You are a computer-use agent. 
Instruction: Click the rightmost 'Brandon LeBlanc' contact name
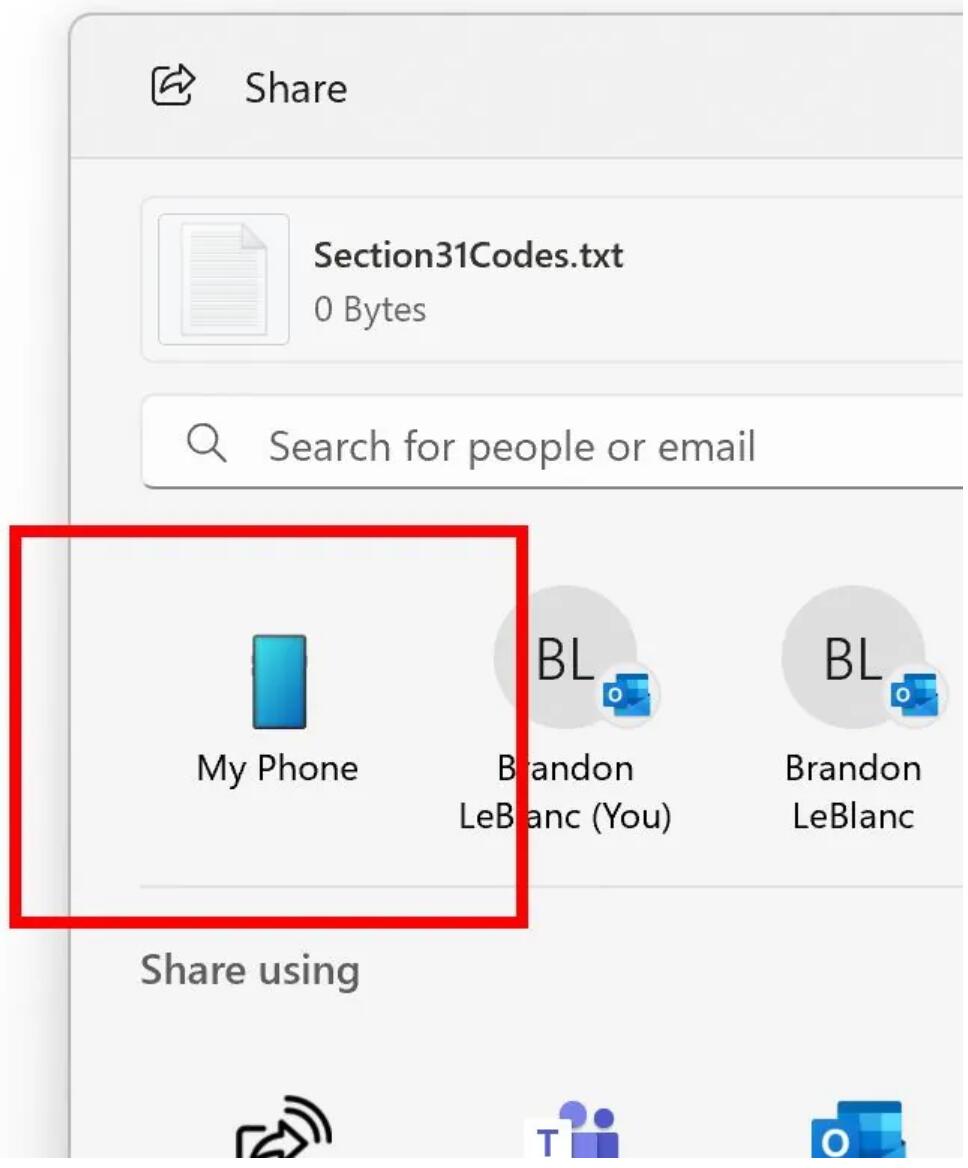853,792
